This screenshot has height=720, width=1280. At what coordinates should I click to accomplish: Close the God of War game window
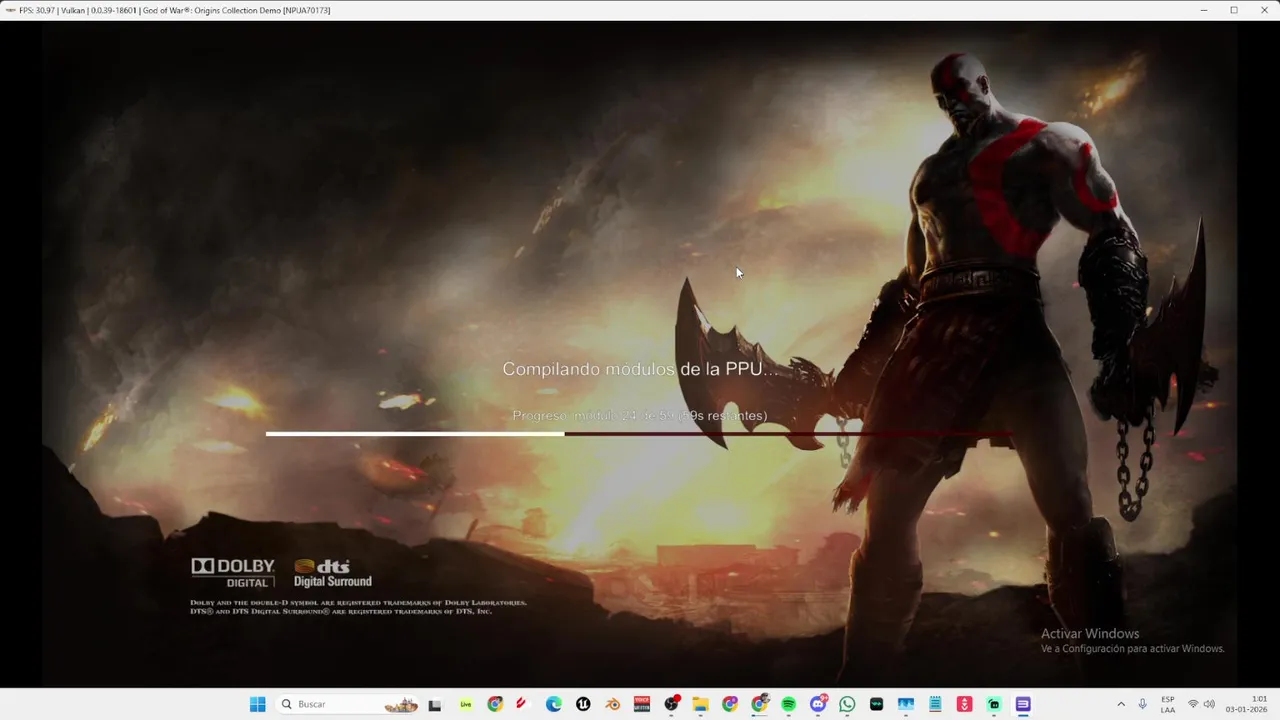(1264, 10)
